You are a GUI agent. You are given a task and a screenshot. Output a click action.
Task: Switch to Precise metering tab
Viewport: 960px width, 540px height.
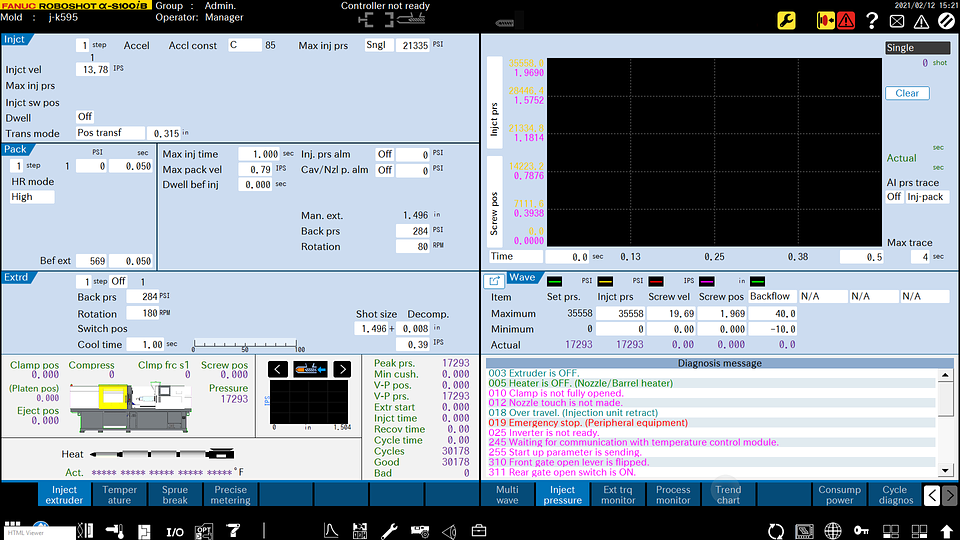pyautogui.click(x=230, y=495)
